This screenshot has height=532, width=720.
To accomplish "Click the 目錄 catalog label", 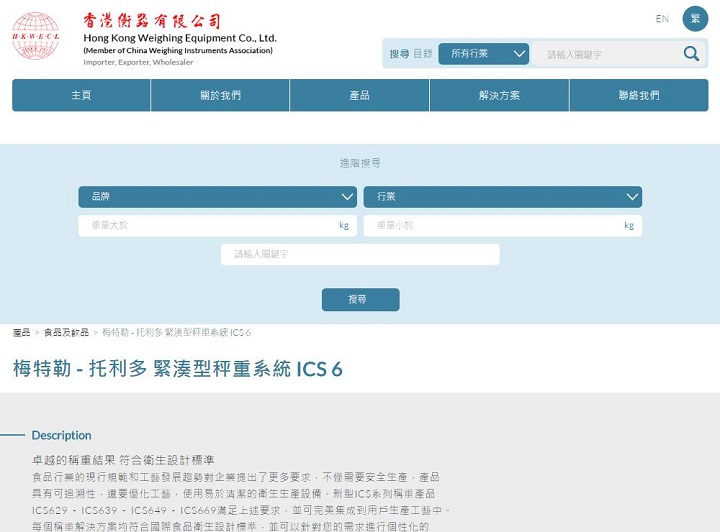I will click(422, 54).
